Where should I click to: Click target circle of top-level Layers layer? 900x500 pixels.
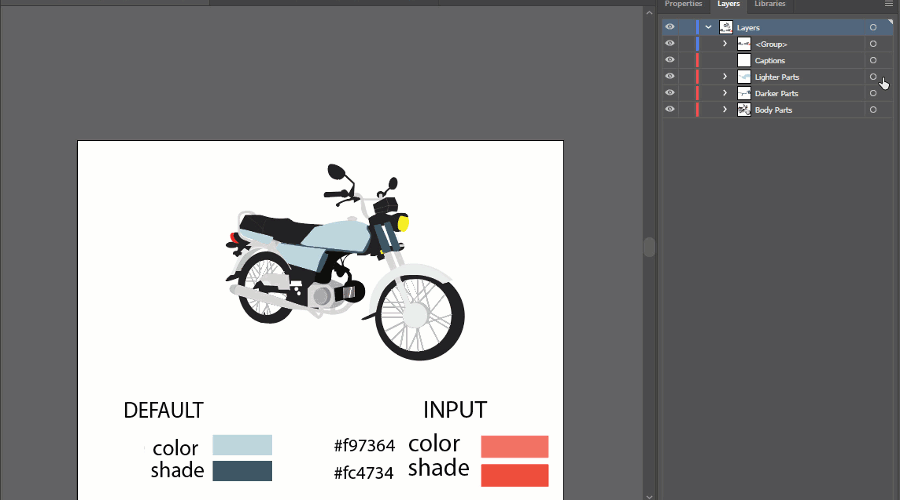(x=873, y=27)
